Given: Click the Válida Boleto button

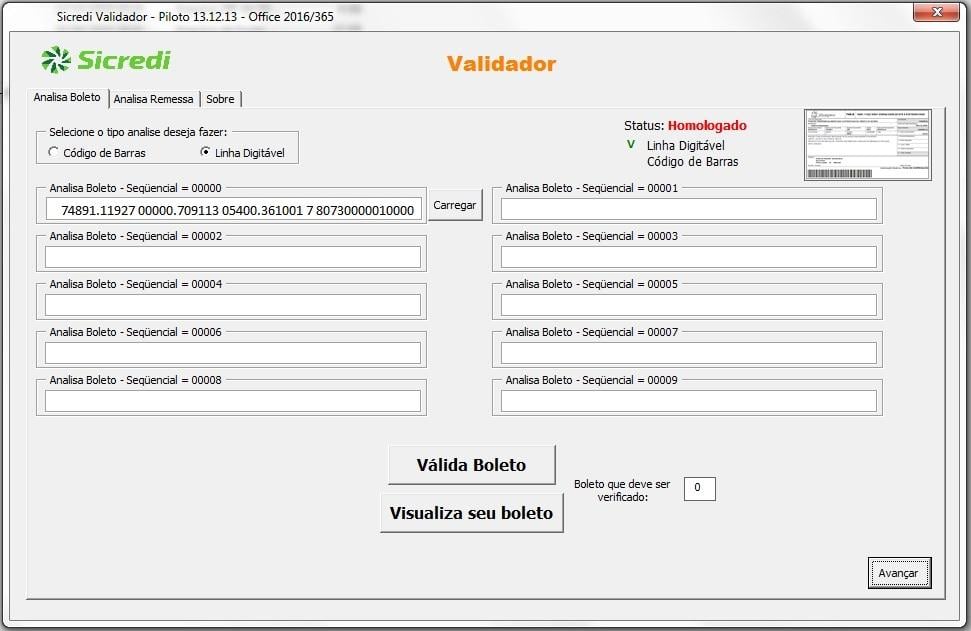Looking at the screenshot, I should pyautogui.click(x=471, y=465).
